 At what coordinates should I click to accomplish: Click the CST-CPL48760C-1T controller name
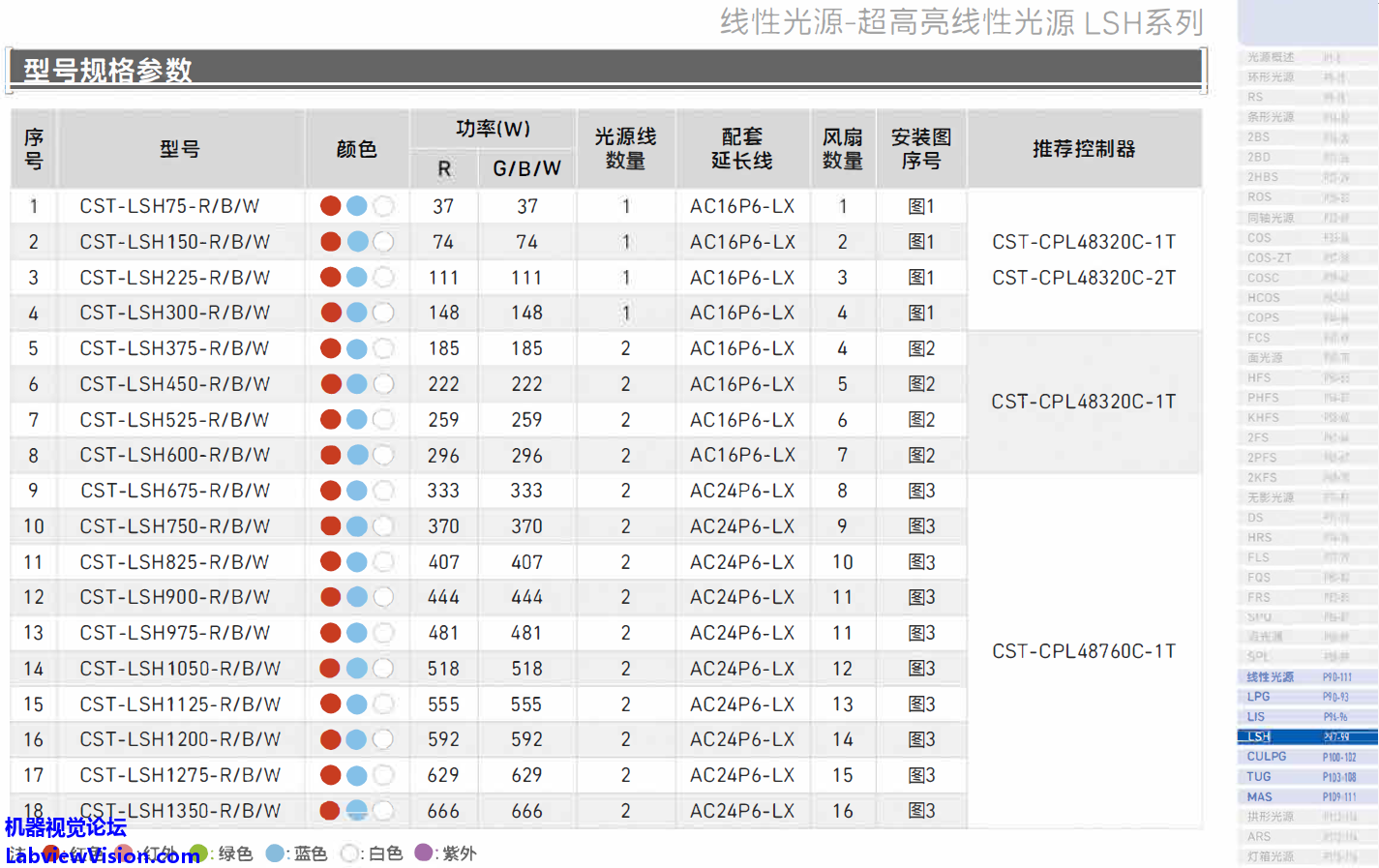1084,651
